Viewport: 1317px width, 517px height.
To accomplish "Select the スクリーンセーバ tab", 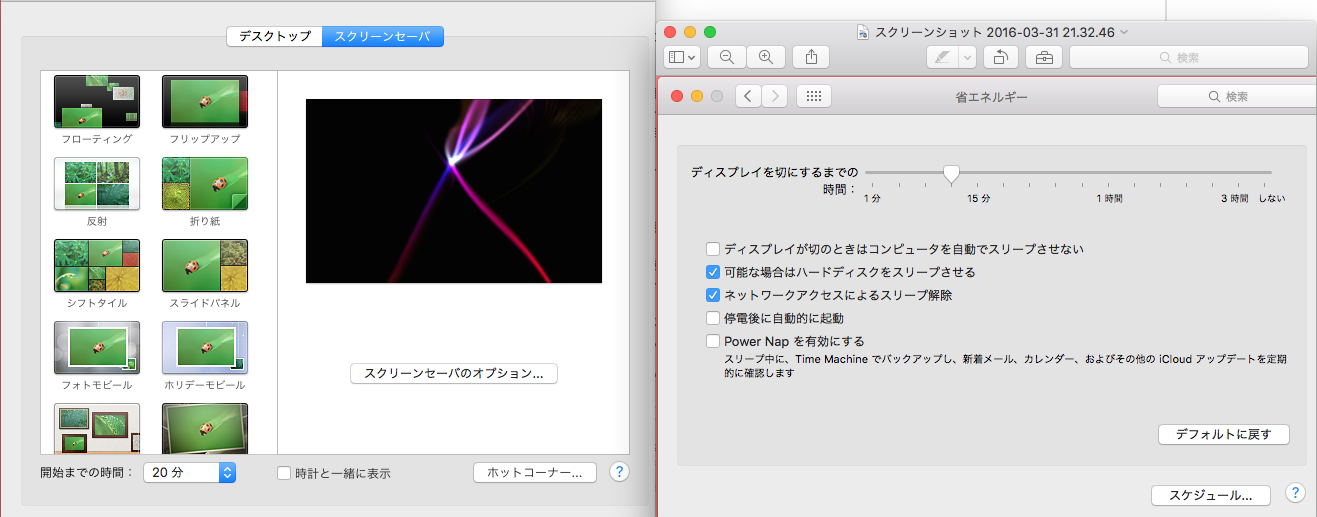I will [383, 37].
